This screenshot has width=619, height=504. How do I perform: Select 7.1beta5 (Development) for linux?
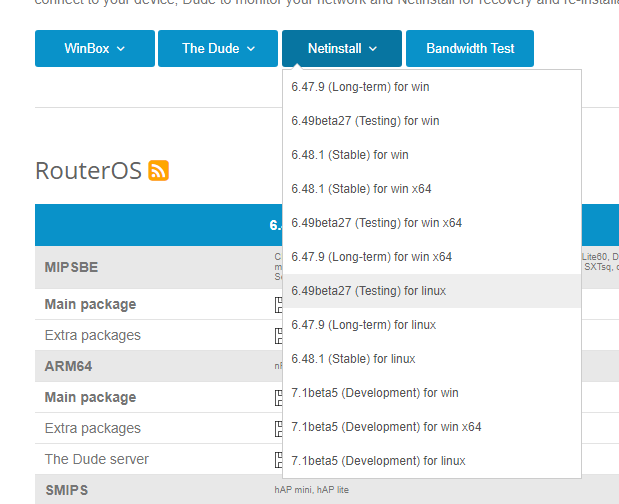pyautogui.click(x=432, y=461)
